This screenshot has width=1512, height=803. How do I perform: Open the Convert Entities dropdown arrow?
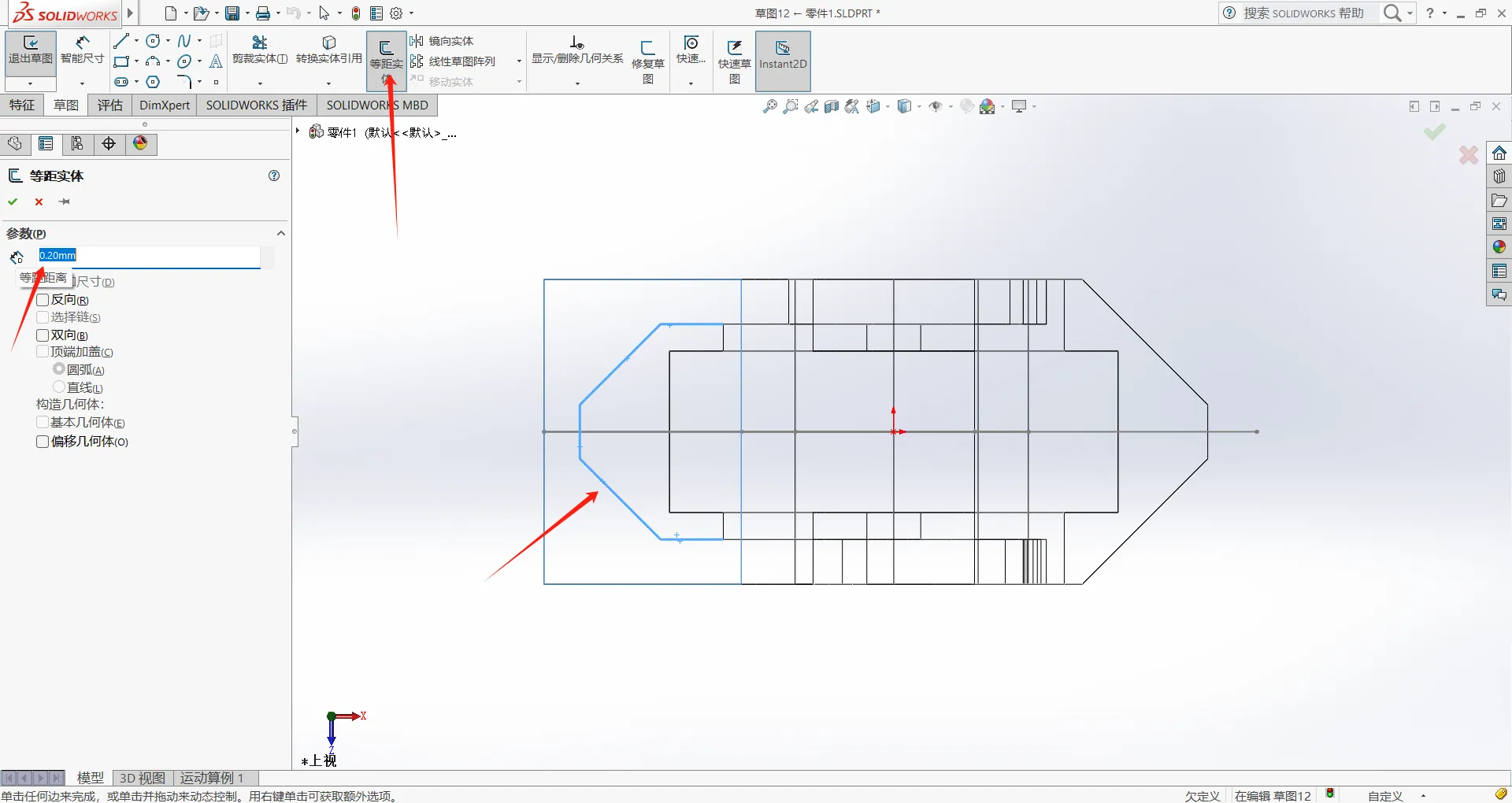329,83
